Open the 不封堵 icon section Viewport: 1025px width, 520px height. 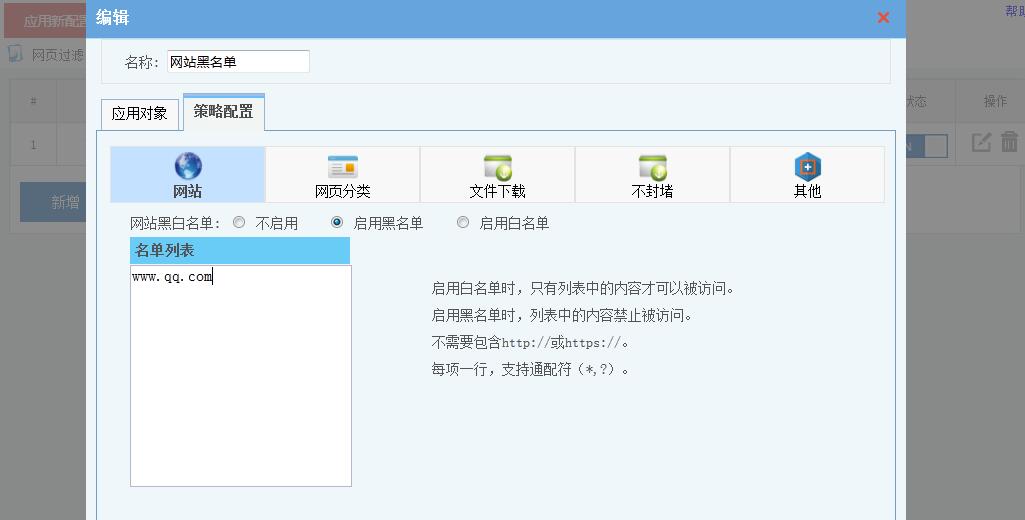[652, 166]
